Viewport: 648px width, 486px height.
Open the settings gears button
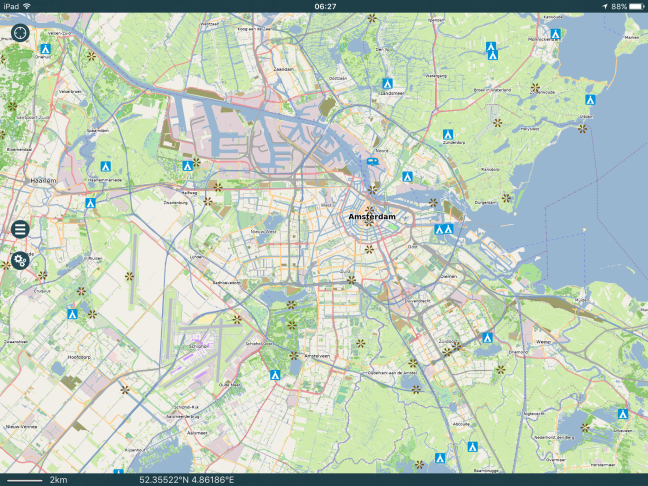pos(19,262)
